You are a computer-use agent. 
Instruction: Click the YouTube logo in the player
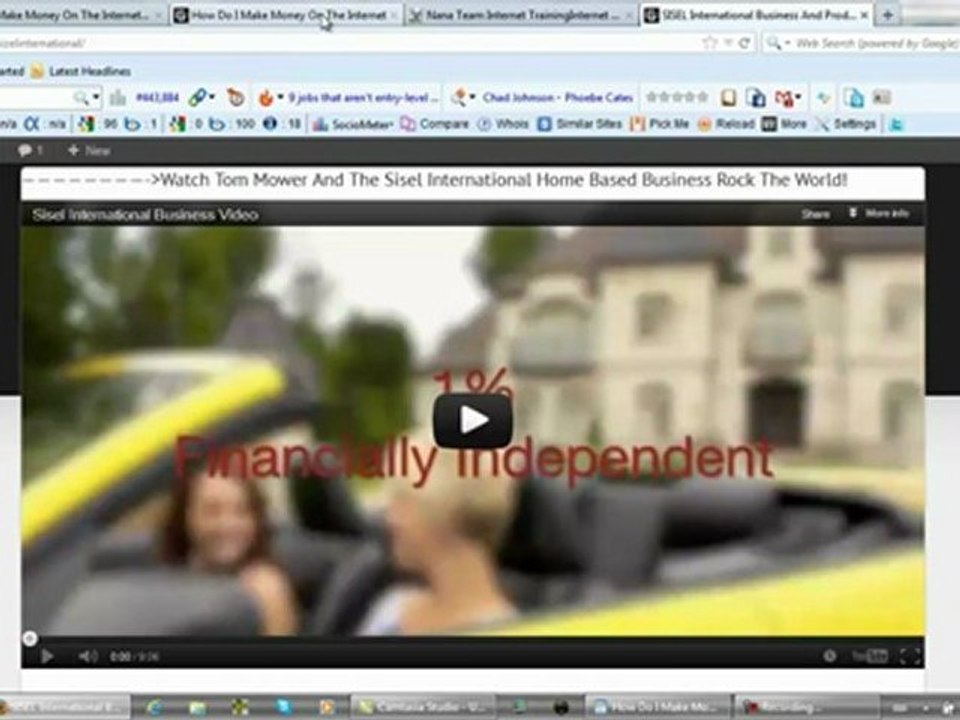click(869, 656)
